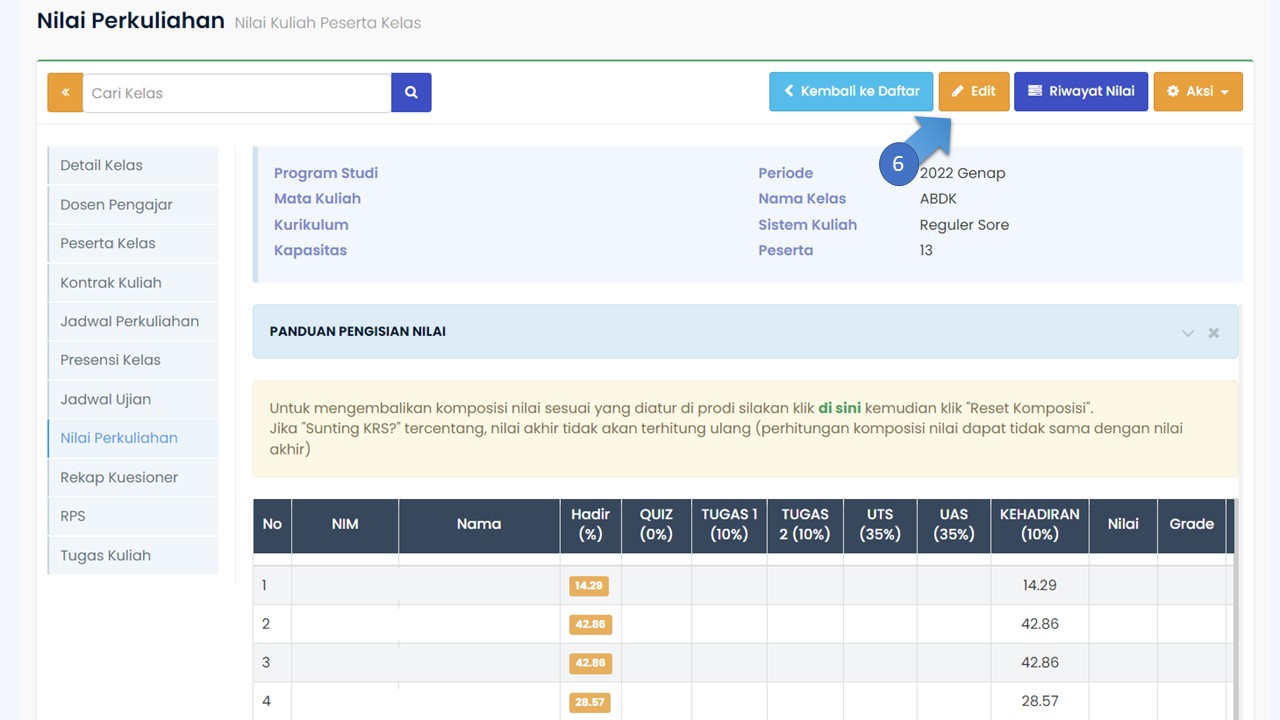The height and width of the screenshot is (720, 1280).
Task: Select Nilai Perkuliahan sidebar item
Action: click(133, 438)
